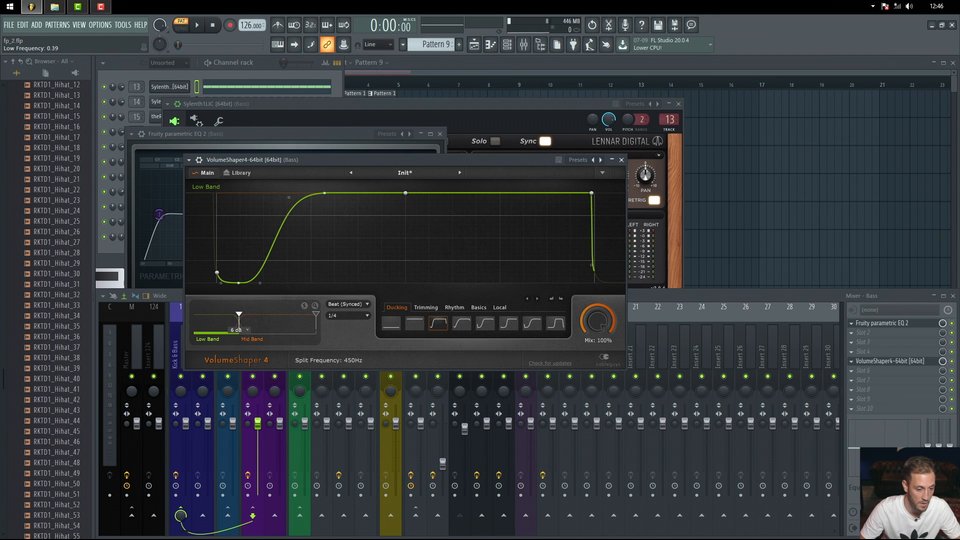This screenshot has height=540, width=960.
Task: Select the Basics preset category
Action: [479, 307]
